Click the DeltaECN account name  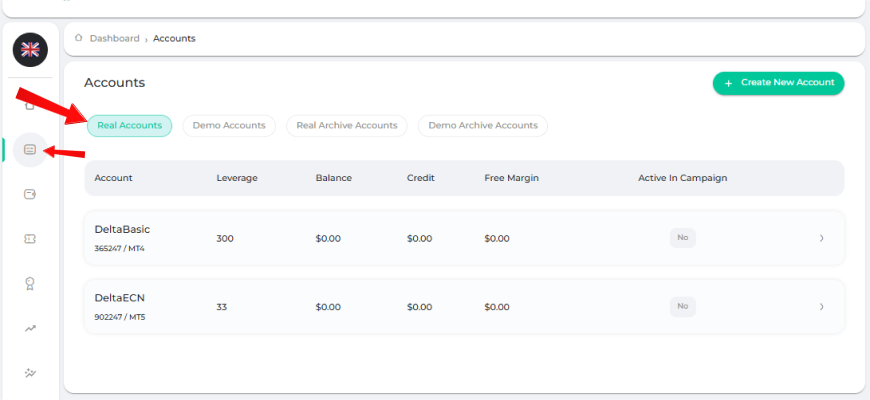click(x=119, y=298)
